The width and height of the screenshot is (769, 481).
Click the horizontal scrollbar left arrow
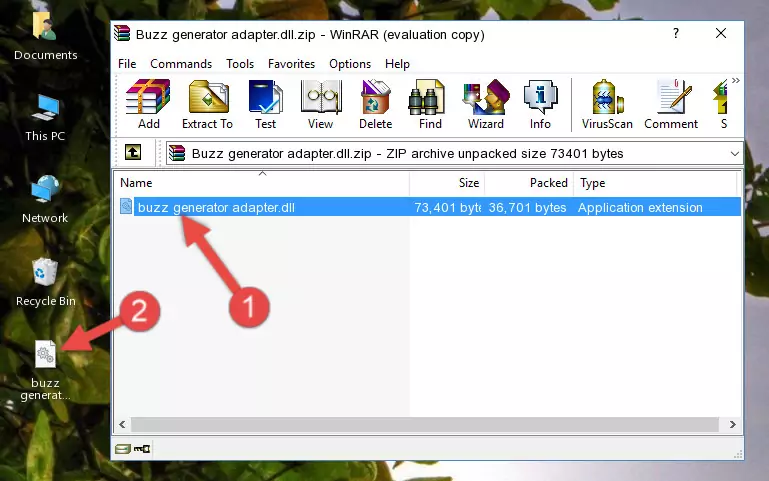pyautogui.click(x=123, y=425)
